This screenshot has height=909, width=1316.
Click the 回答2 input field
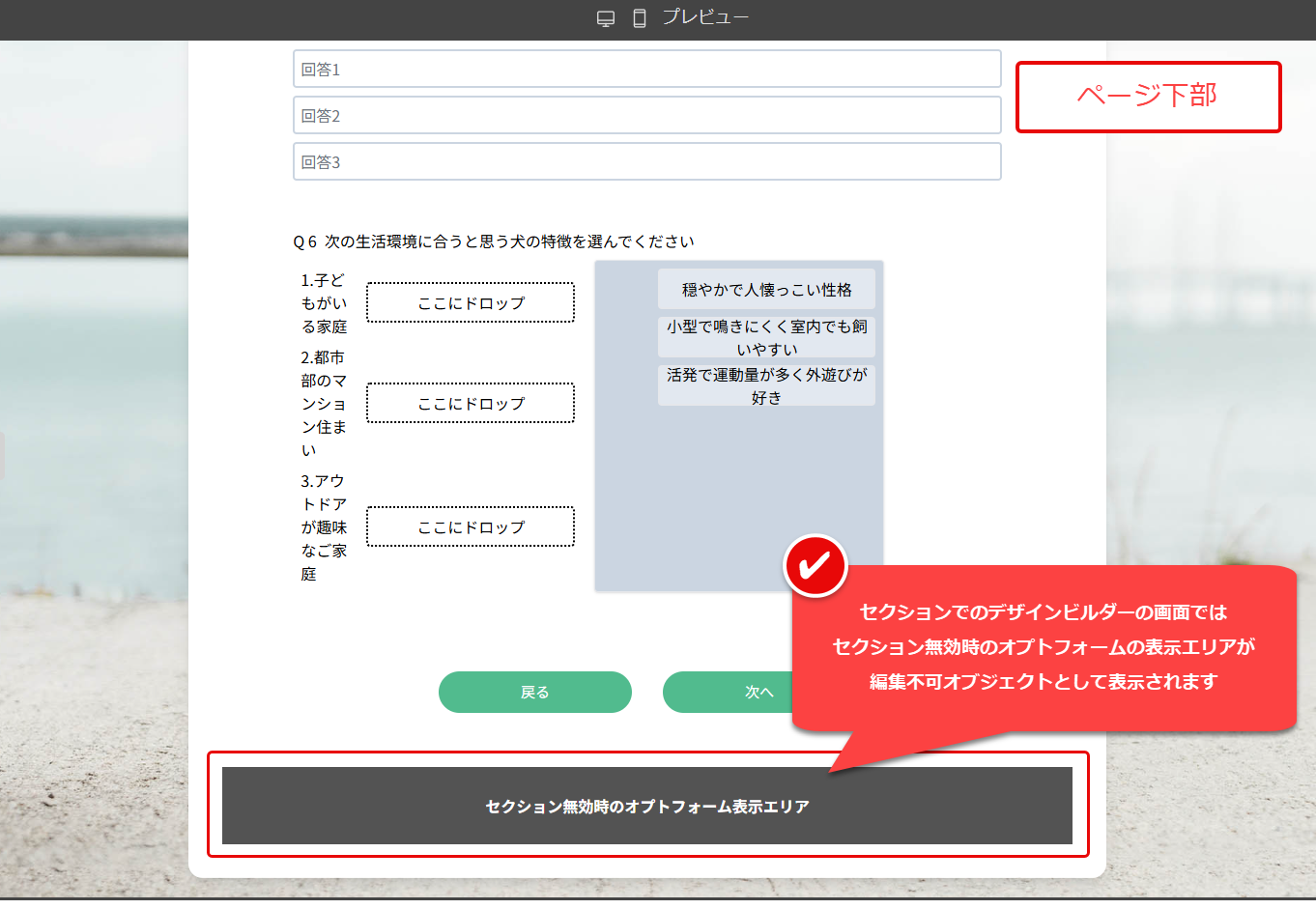point(646,115)
